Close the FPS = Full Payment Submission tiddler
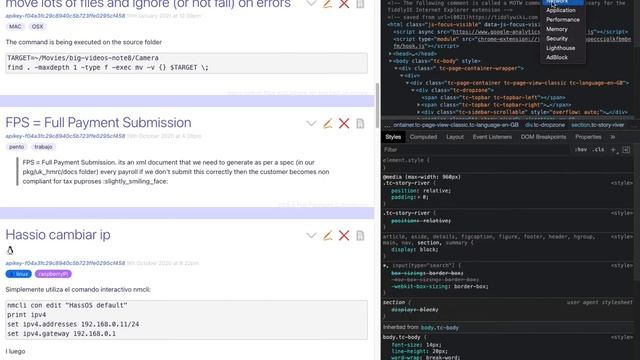The height and width of the screenshot is (360, 640). [344, 123]
